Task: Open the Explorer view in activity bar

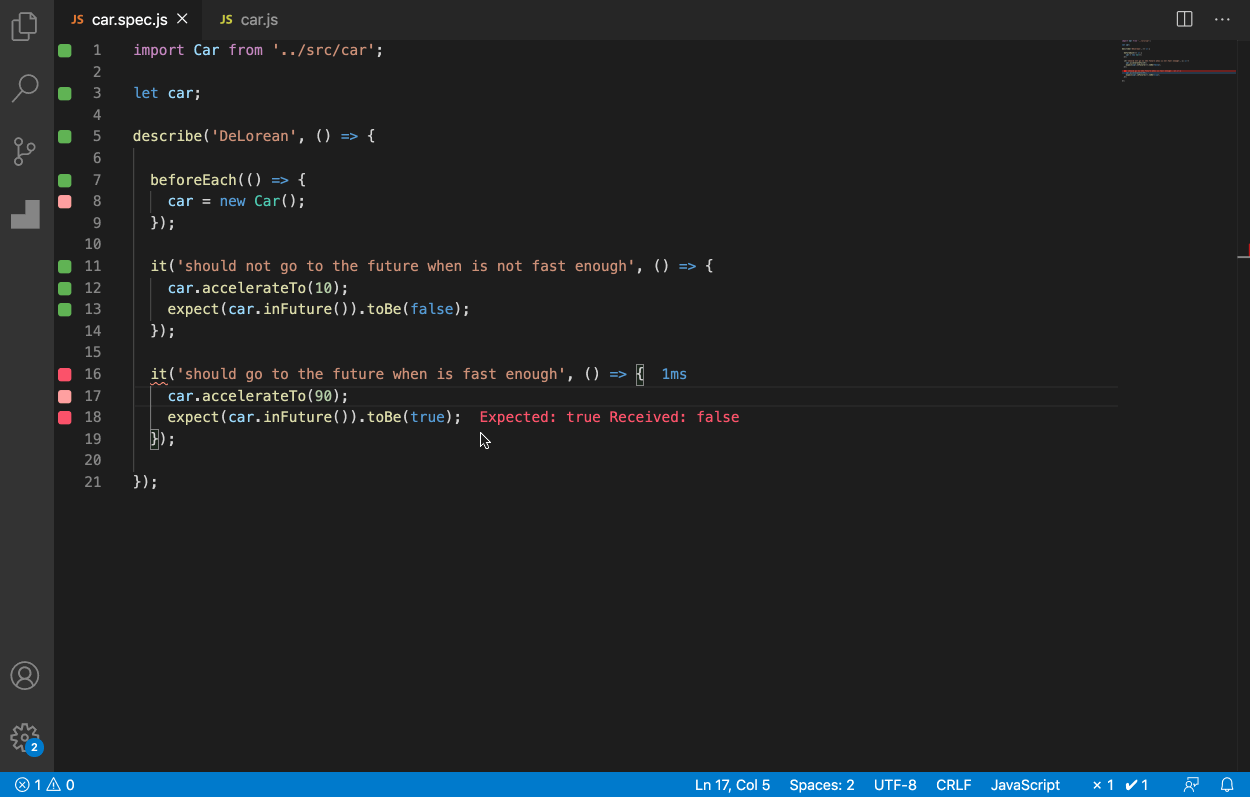Action: coord(25,27)
